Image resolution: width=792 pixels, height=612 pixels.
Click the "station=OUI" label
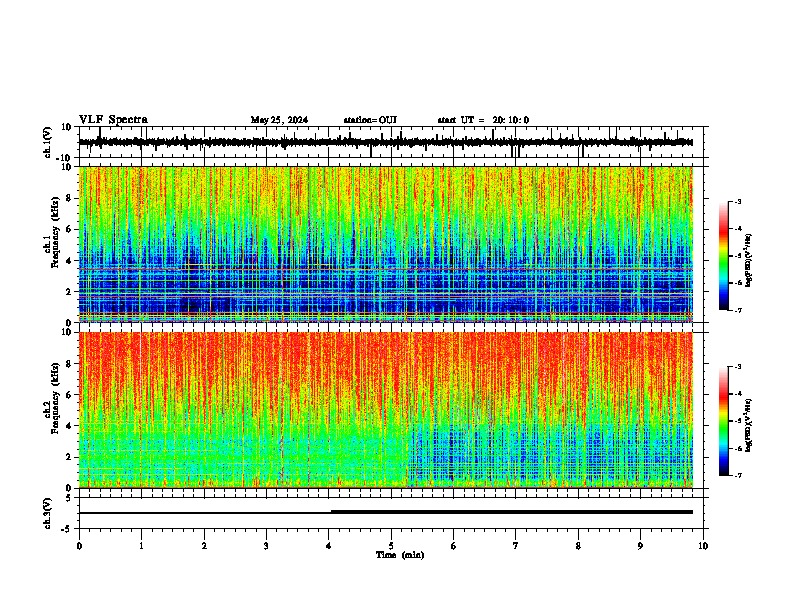click(x=370, y=120)
